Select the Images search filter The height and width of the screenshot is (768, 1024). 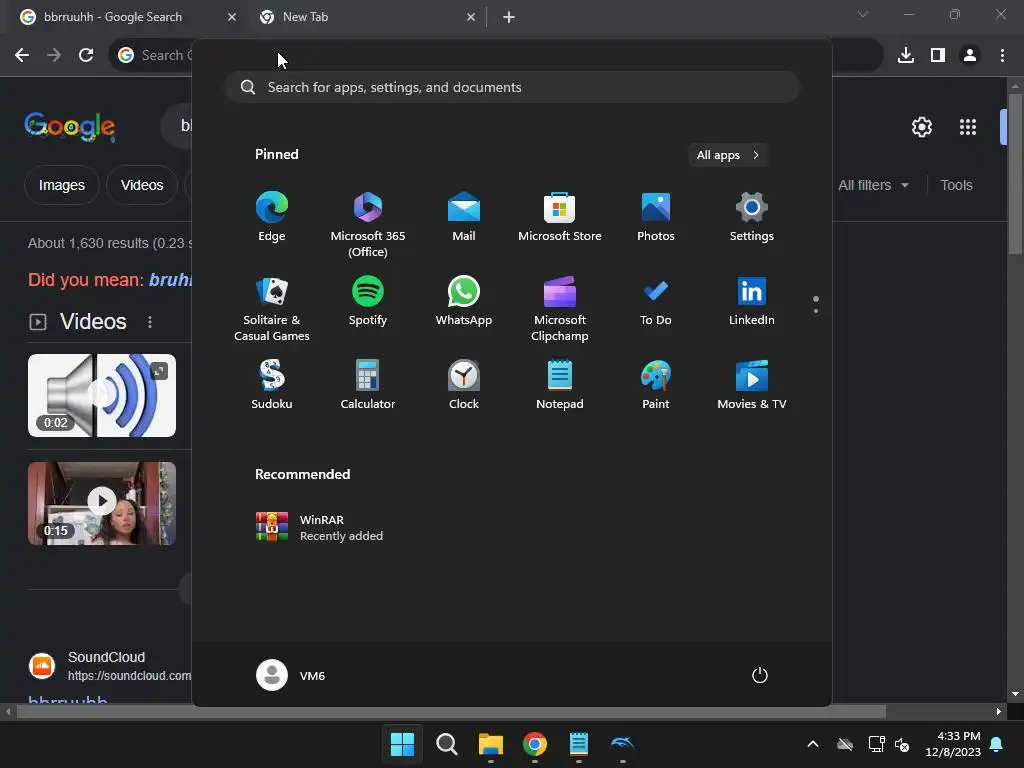[x=61, y=185]
